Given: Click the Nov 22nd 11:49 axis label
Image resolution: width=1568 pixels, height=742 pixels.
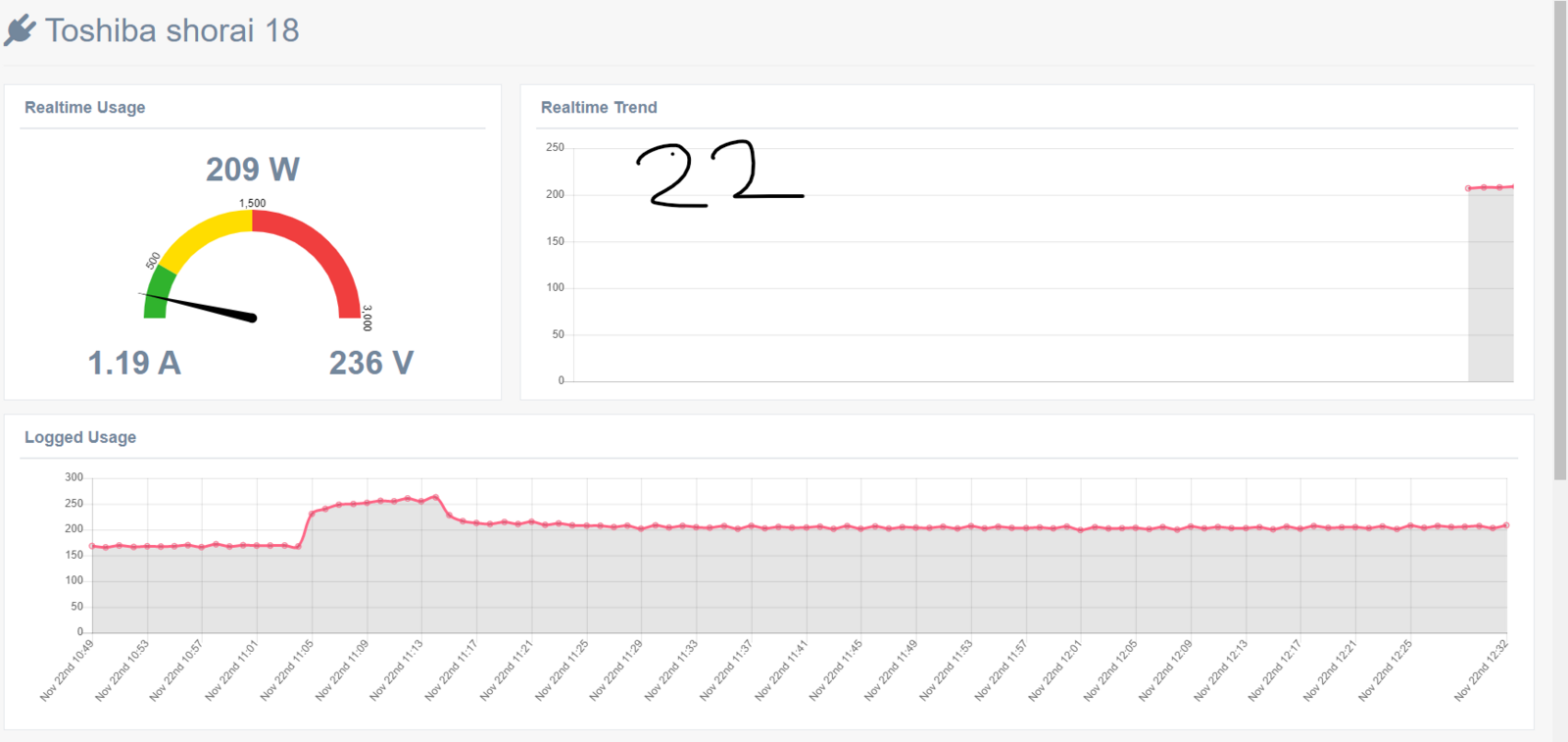Looking at the screenshot, I should [x=891, y=670].
